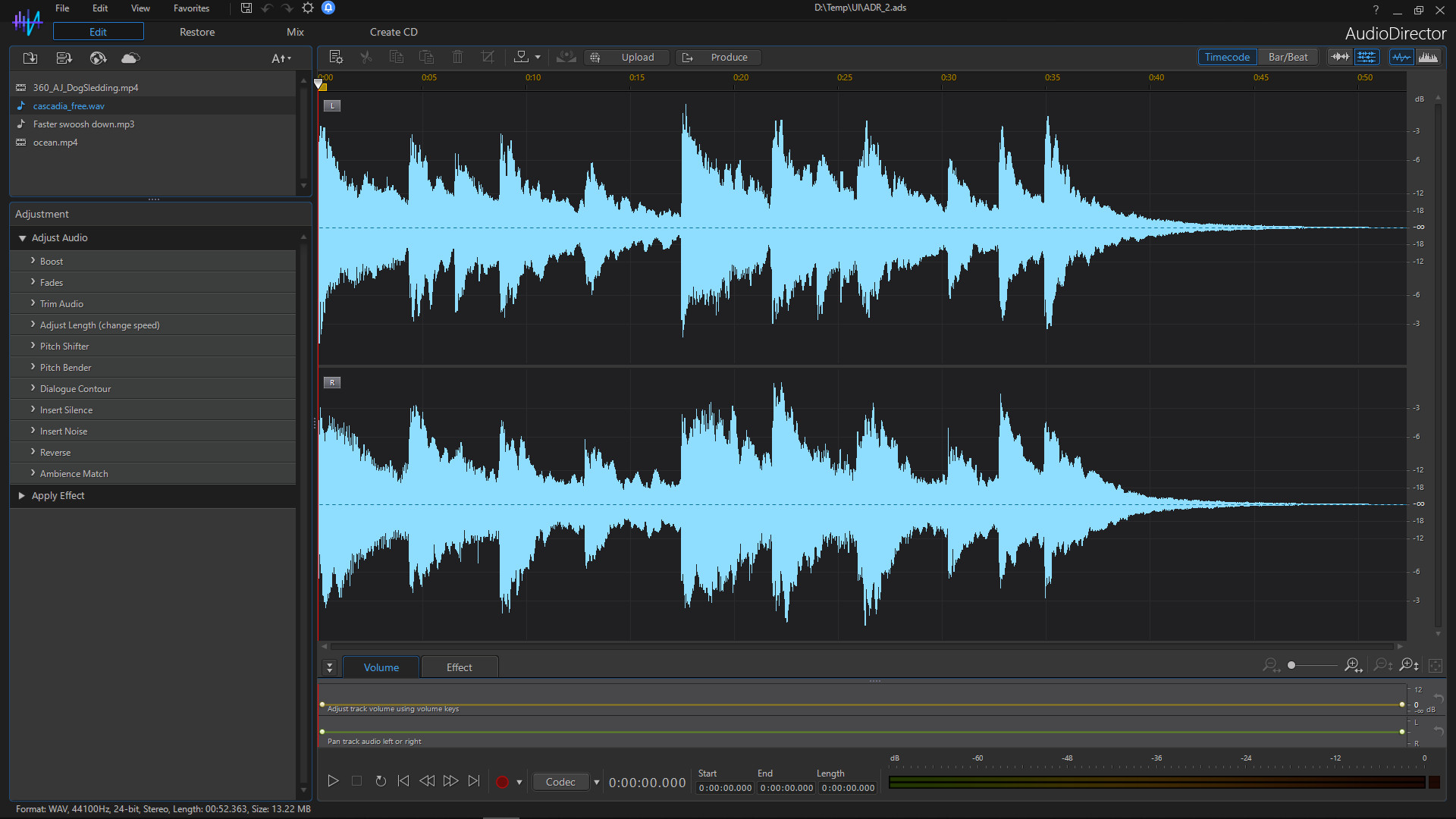
Task: Click the Delete (trash) icon
Action: pos(457,57)
